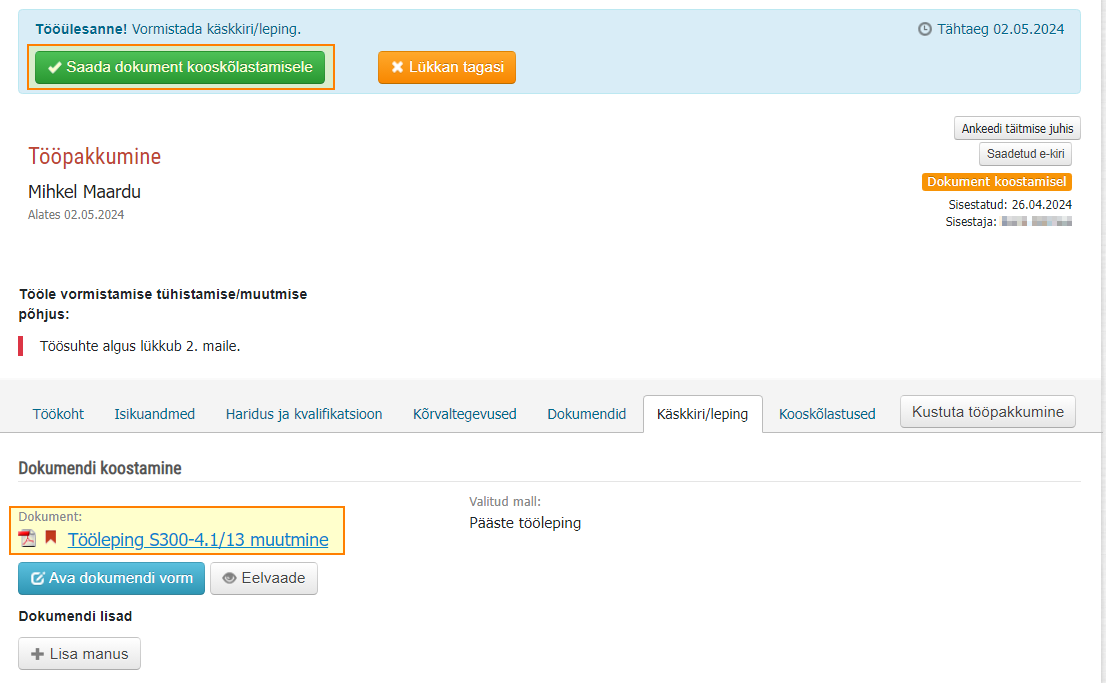Viewport: 1106px width, 683px height.
Task: Open Tööleping S300-4.1/13 muutmine link
Action: pyautogui.click(x=198, y=540)
